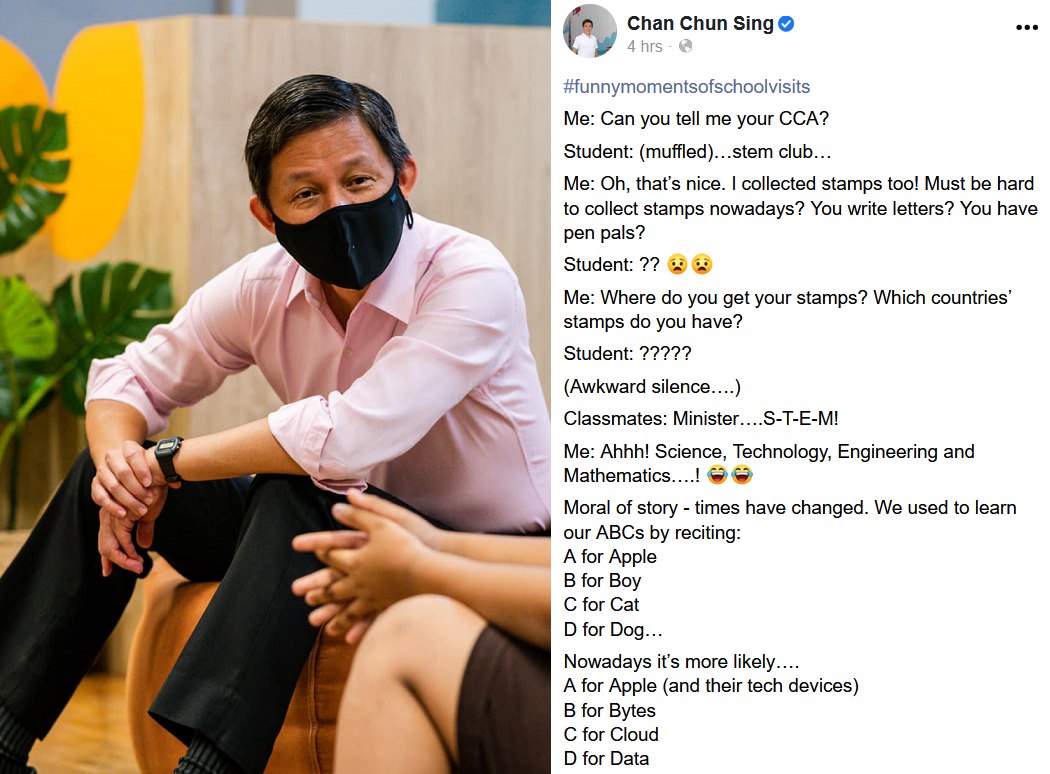The width and height of the screenshot is (1050, 774).
Task: Open the three-dot post options menu
Action: pyautogui.click(x=1027, y=27)
